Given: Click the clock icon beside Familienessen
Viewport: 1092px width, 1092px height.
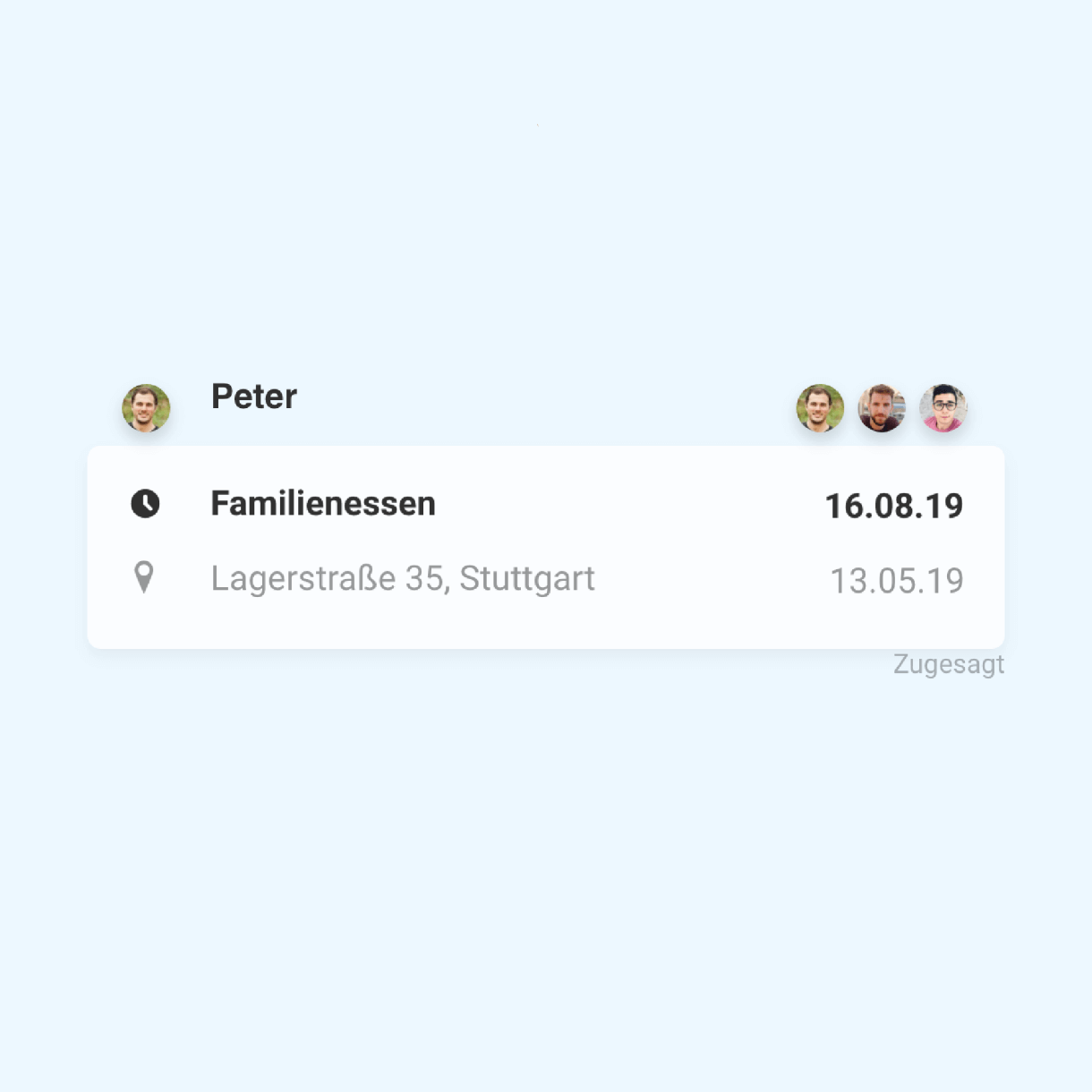Looking at the screenshot, I should (x=145, y=504).
